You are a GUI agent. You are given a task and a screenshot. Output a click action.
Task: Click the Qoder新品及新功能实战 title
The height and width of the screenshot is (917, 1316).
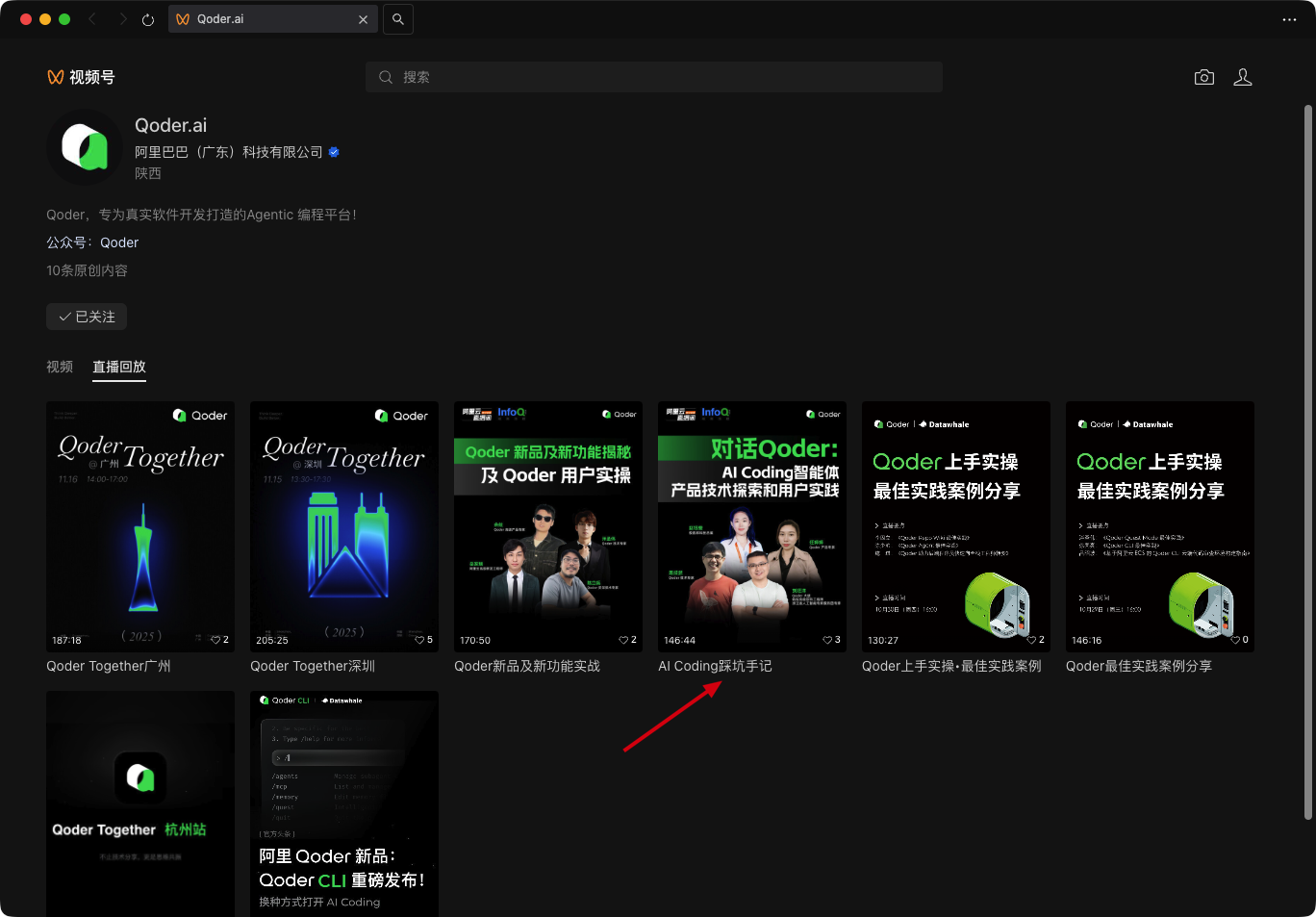click(x=527, y=666)
